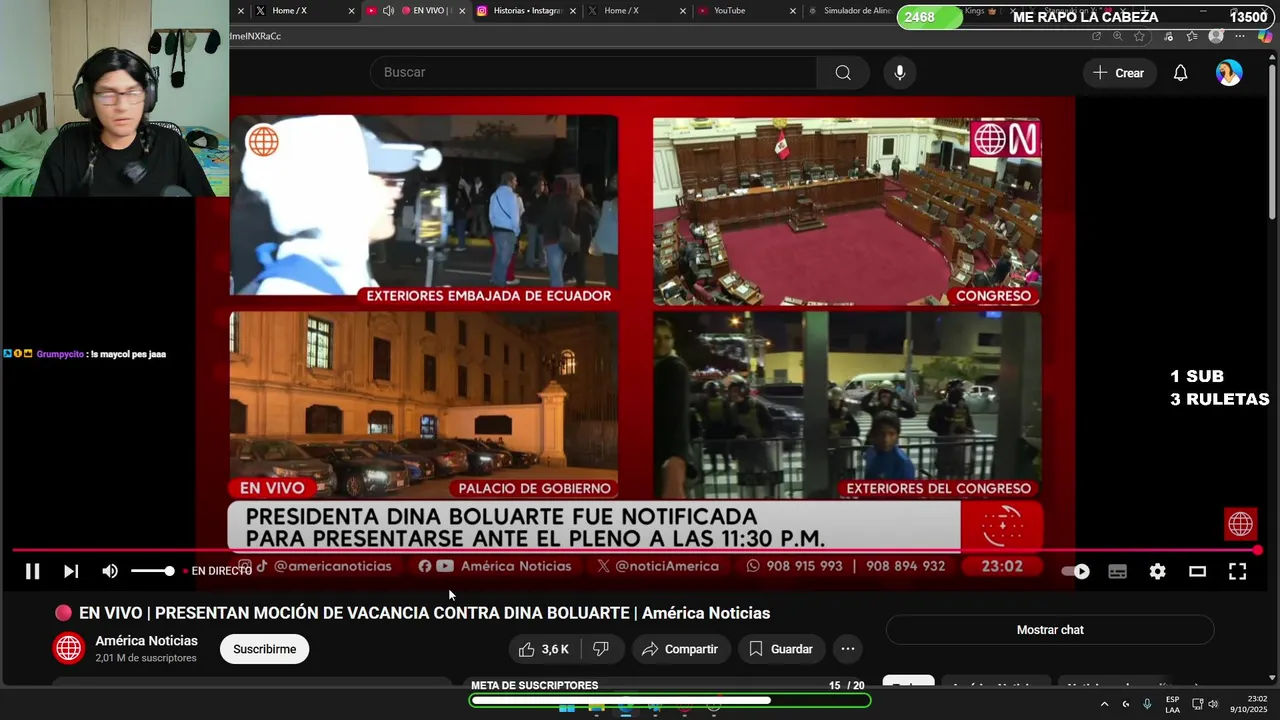Close the YouTube tab
This screenshot has width=1280, height=720.
tap(793, 11)
